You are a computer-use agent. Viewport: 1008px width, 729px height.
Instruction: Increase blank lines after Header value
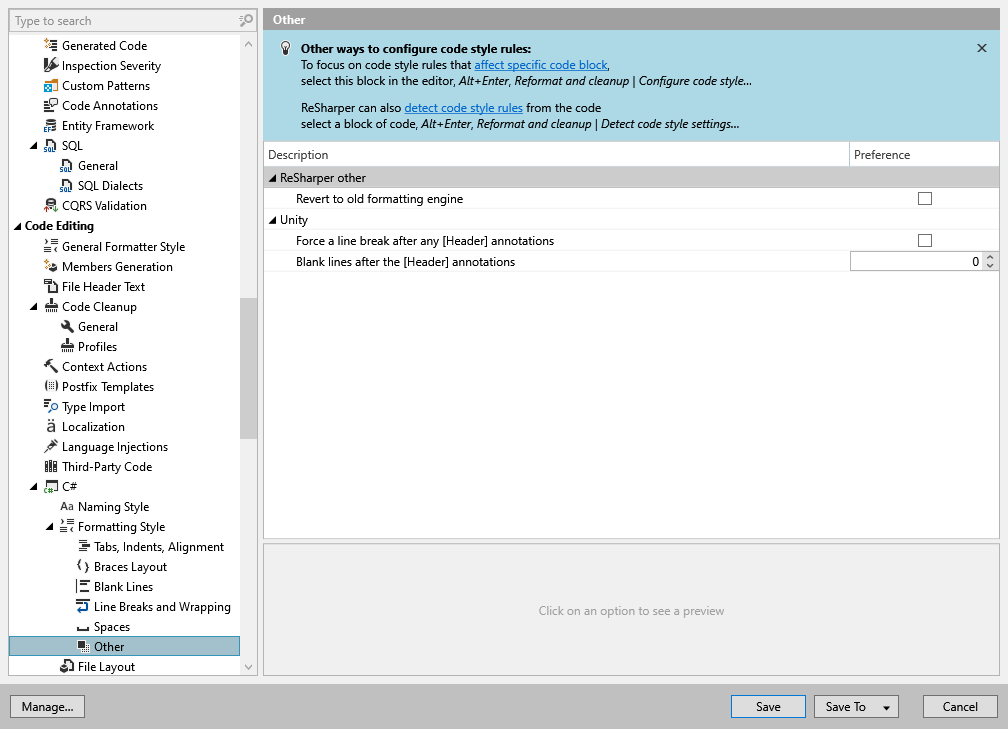[990, 257]
